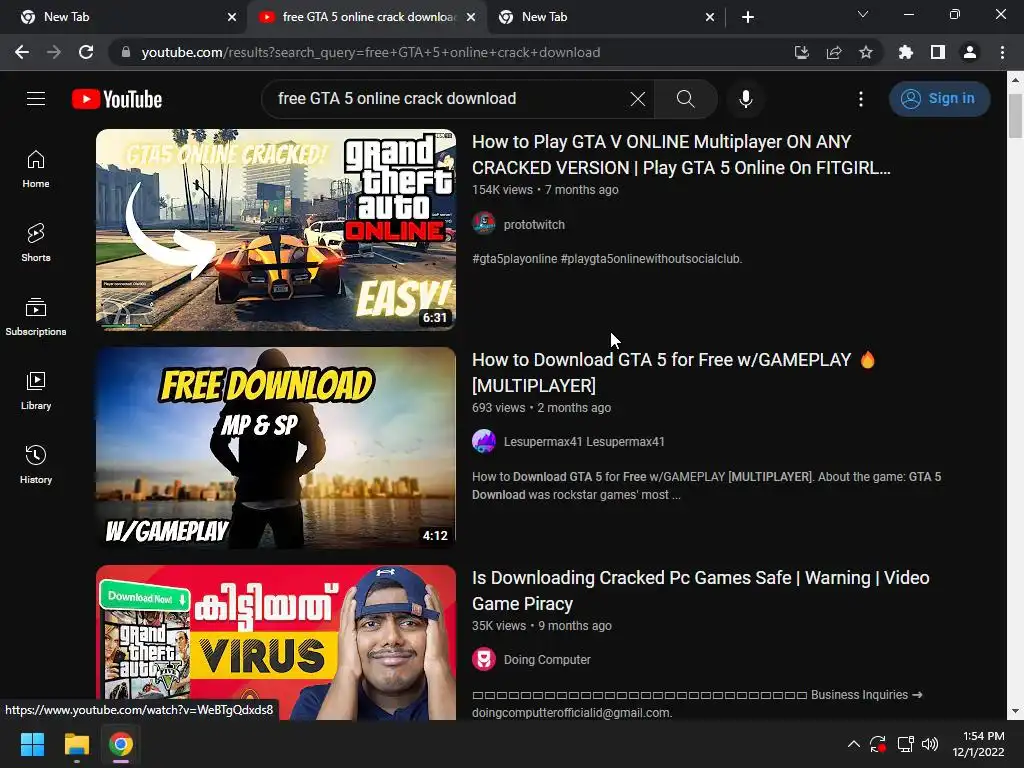Open prototwitch channel avatar
The width and height of the screenshot is (1024, 768).
point(484,223)
